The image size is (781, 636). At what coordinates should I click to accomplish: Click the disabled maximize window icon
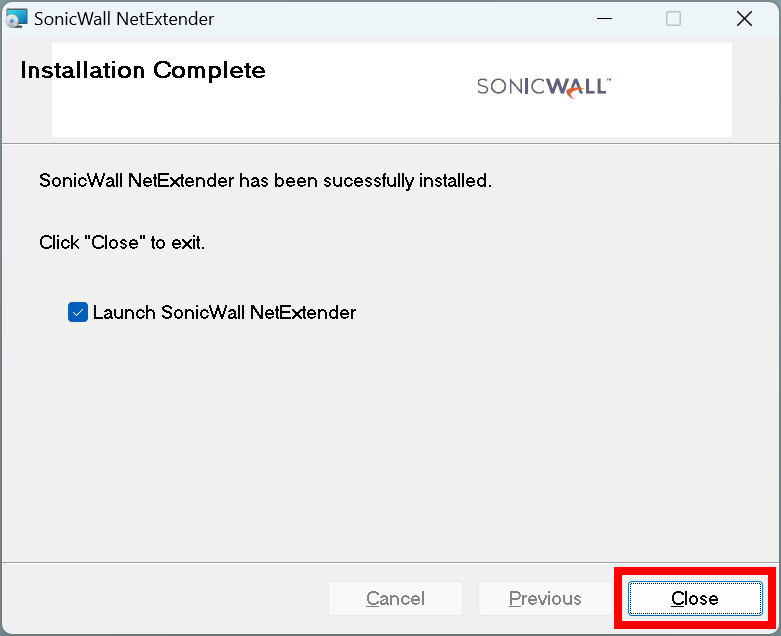[x=673, y=19]
